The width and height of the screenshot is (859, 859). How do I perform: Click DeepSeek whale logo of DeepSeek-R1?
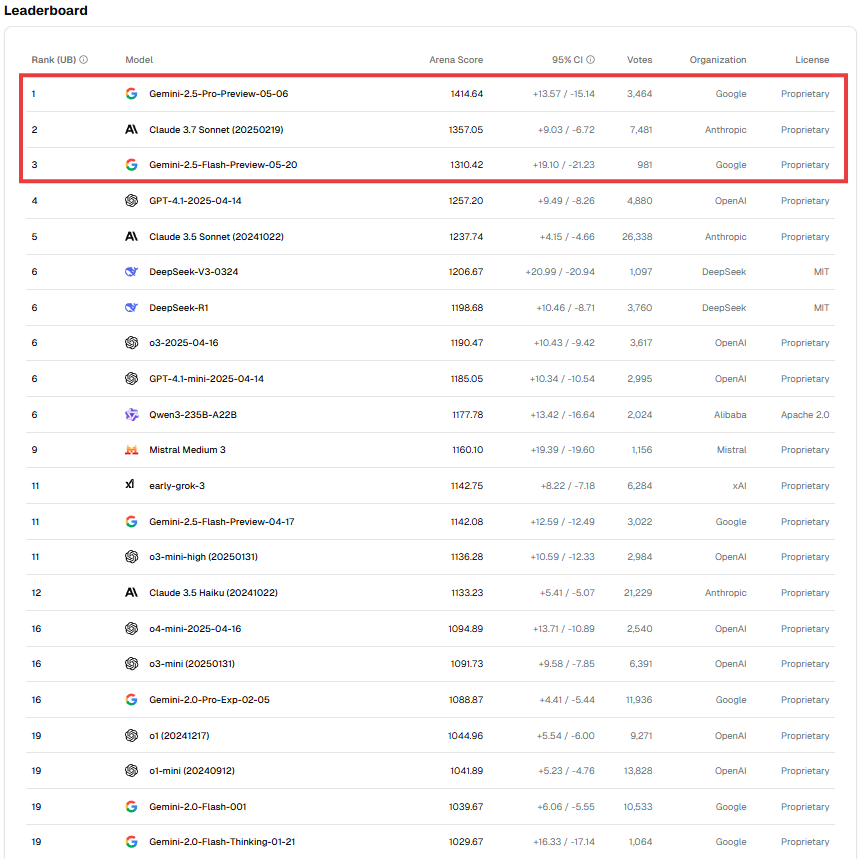pyautogui.click(x=131, y=308)
